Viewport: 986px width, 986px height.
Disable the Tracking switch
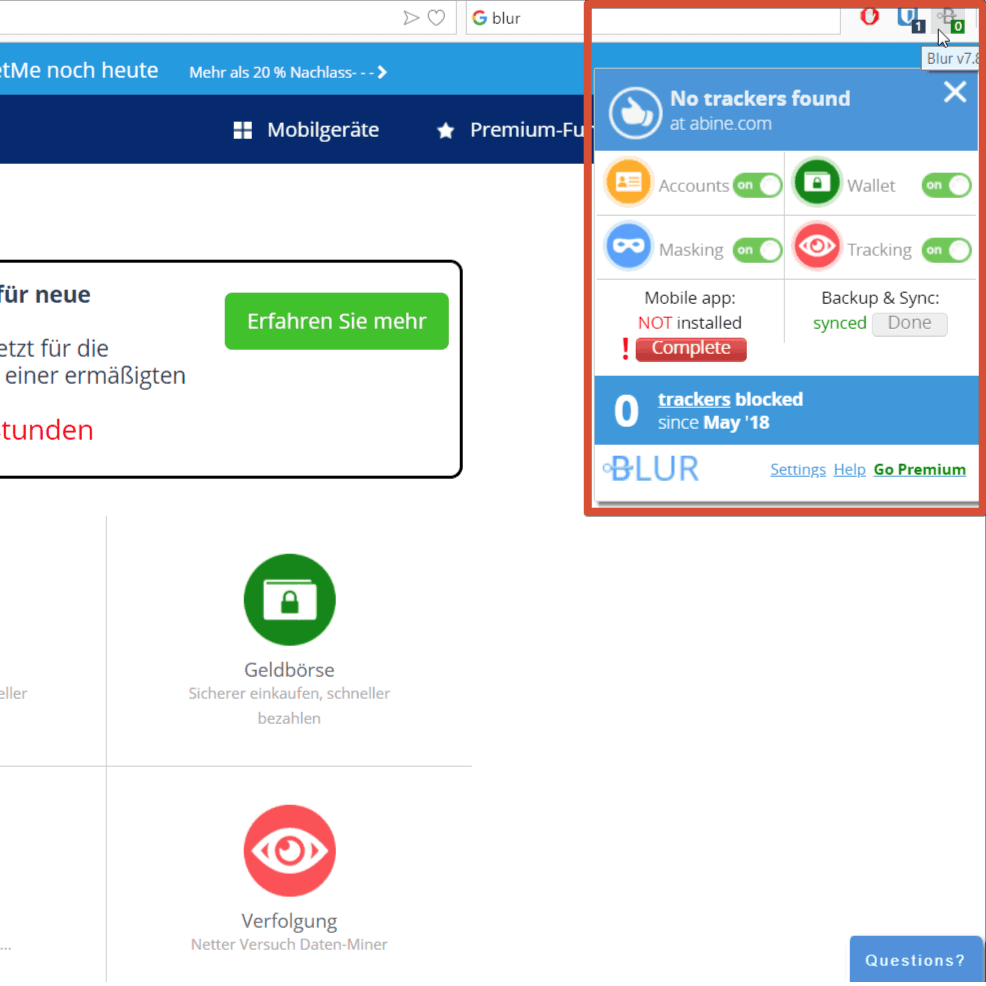[x=946, y=250]
